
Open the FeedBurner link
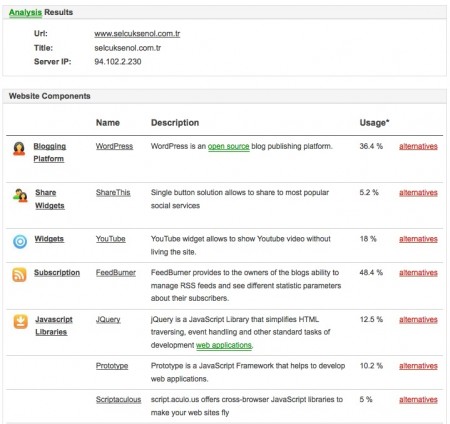tap(116, 273)
